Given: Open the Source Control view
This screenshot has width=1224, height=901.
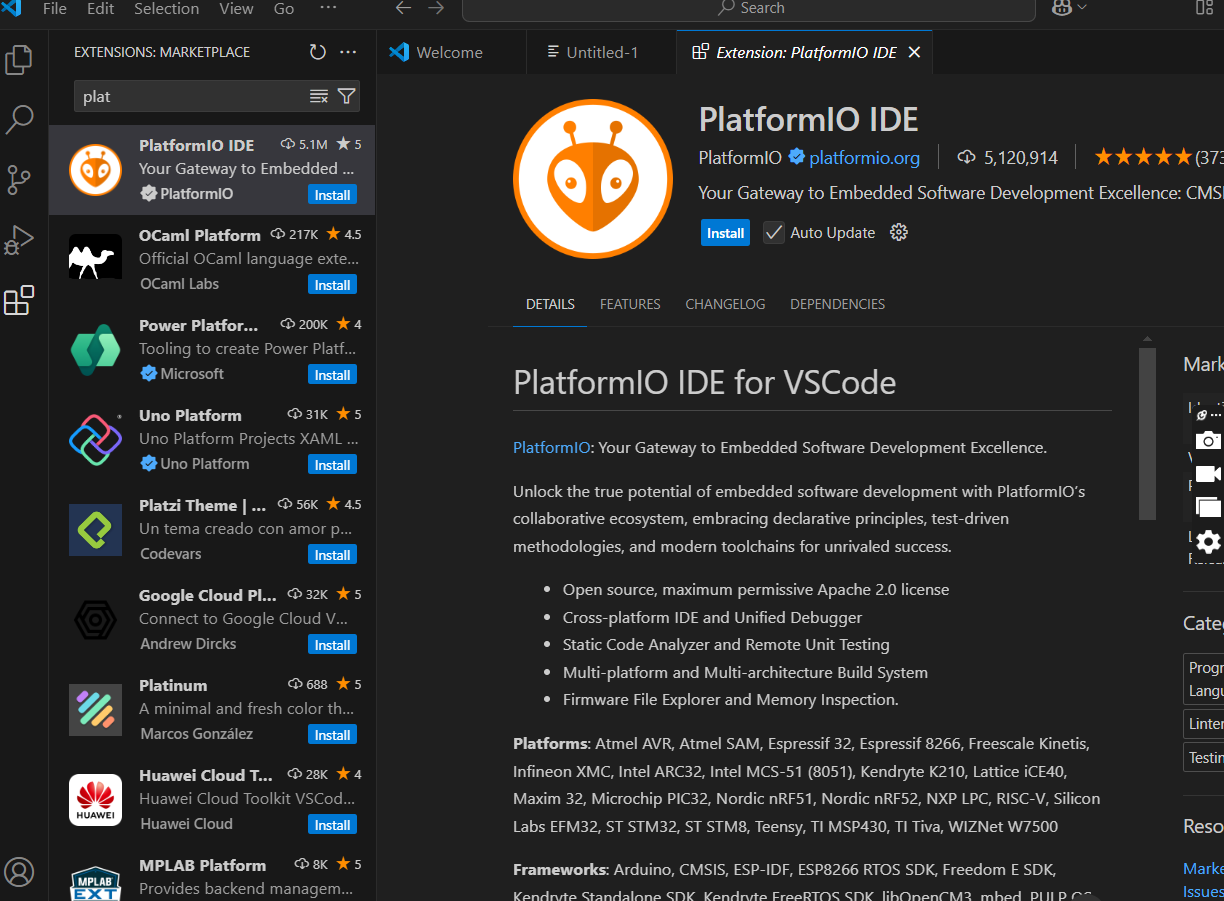Looking at the screenshot, I should [x=19, y=180].
